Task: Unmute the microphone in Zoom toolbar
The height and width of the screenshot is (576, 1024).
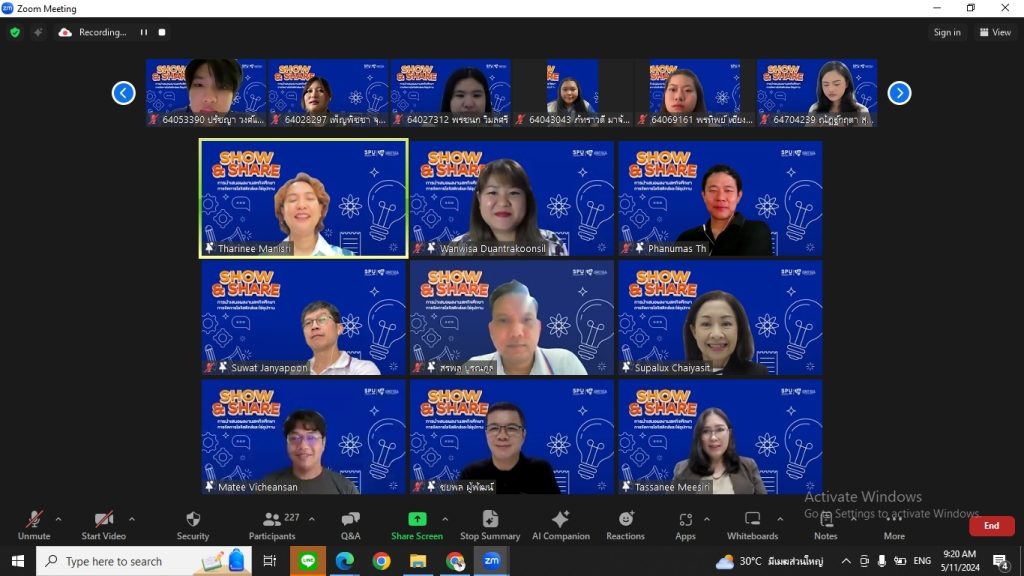Action: tap(34, 526)
